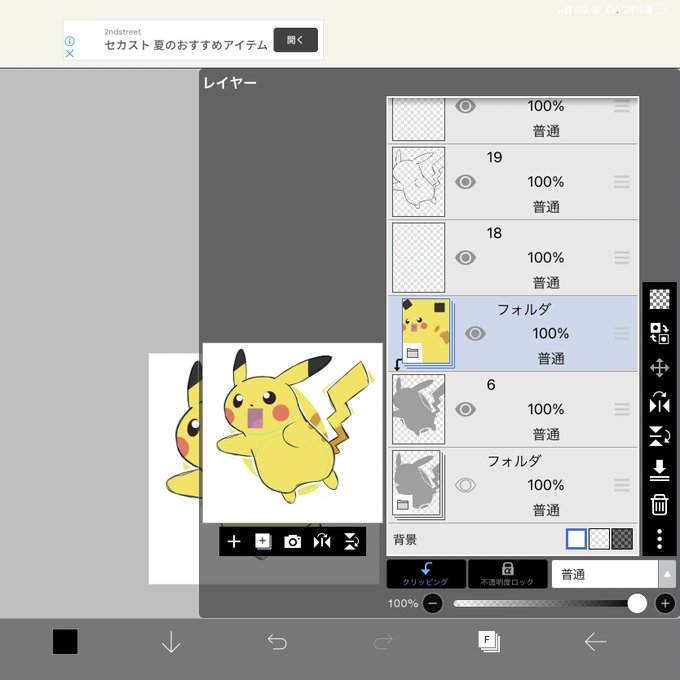This screenshot has height=680, width=680.
Task: Flip layer horizontally in right sidebar
Action: 659,402
